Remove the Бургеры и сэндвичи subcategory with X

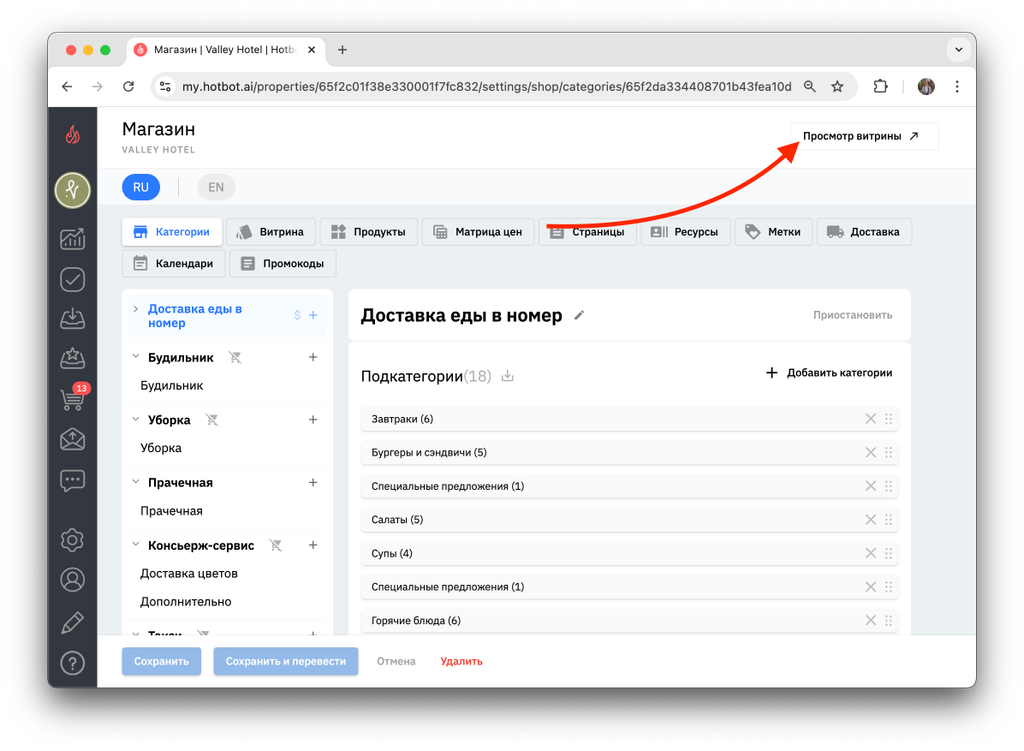871,453
